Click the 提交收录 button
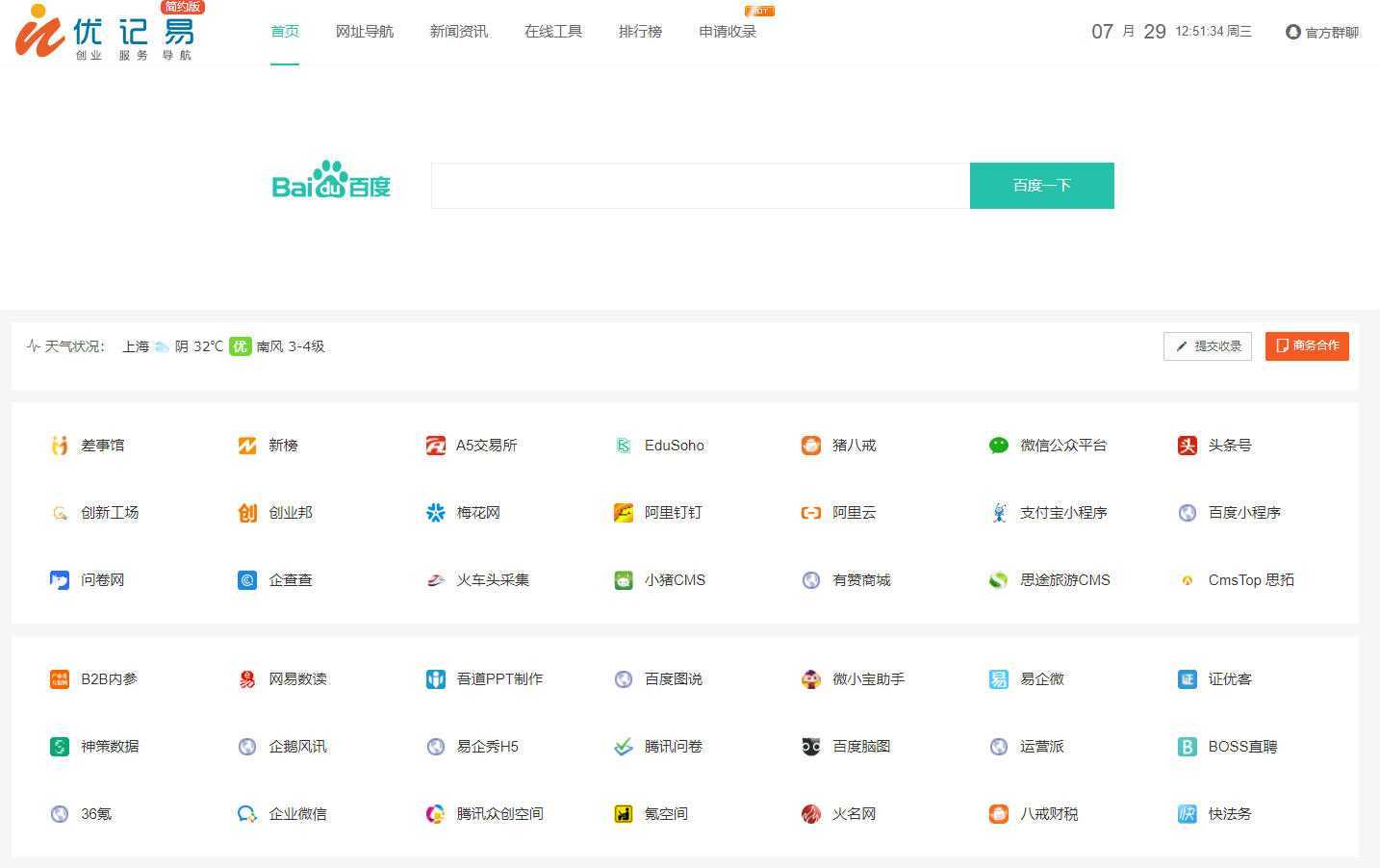Image resolution: width=1380 pixels, height=868 pixels. (x=1208, y=346)
